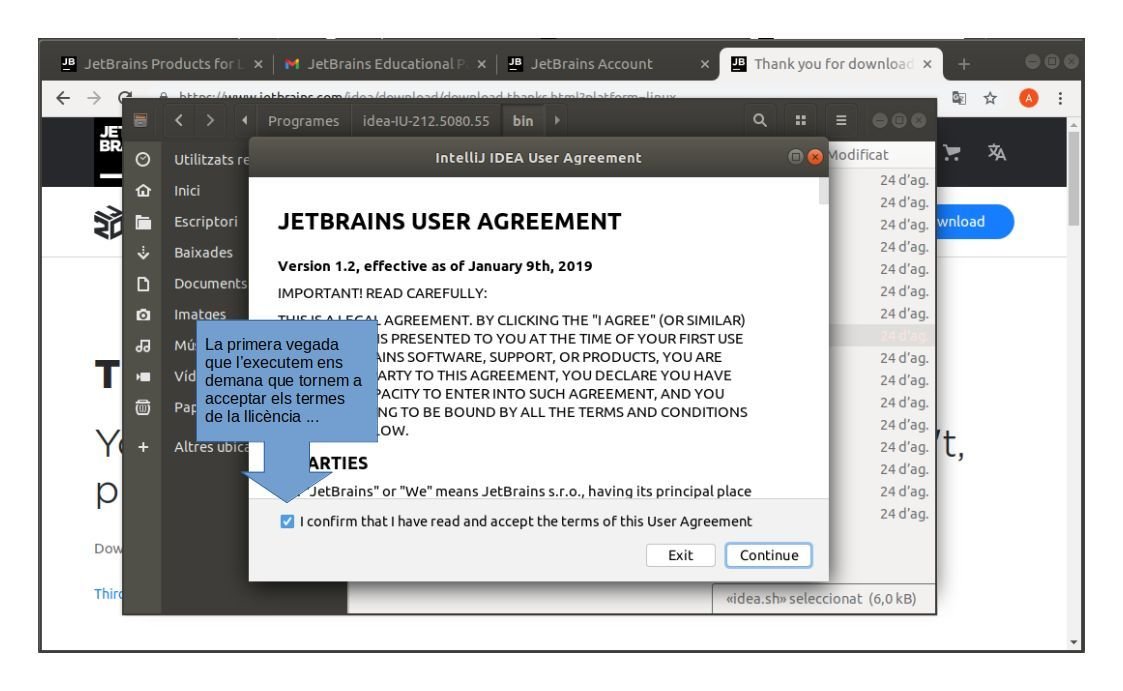
Task: Click the Continue button
Action: [x=768, y=555]
